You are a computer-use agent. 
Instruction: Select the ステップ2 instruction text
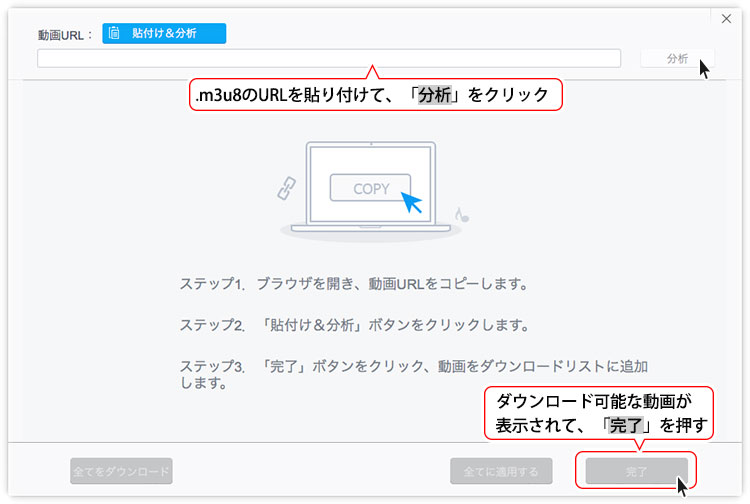click(354, 326)
